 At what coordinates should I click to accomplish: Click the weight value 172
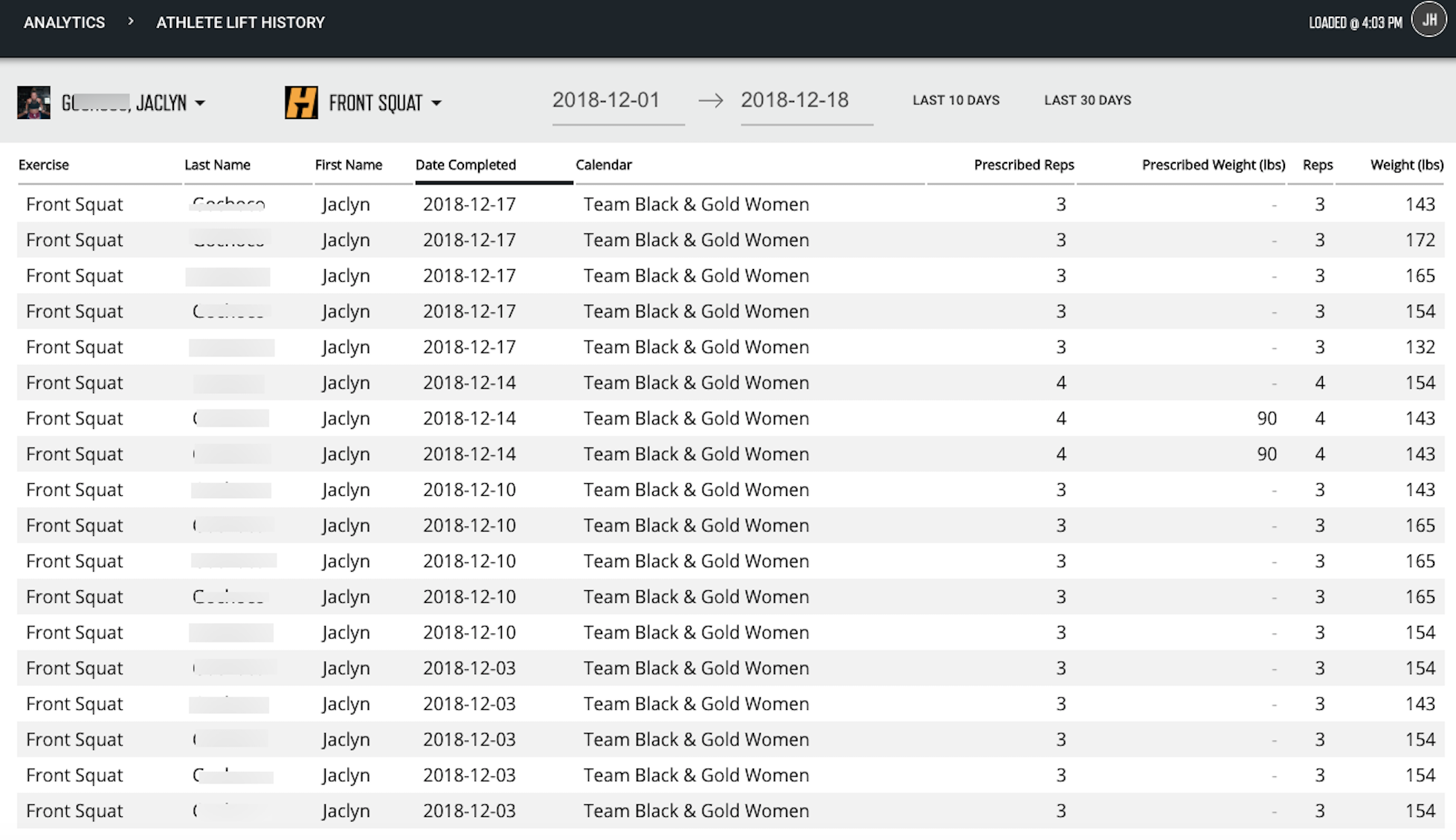tap(1420, 240)
